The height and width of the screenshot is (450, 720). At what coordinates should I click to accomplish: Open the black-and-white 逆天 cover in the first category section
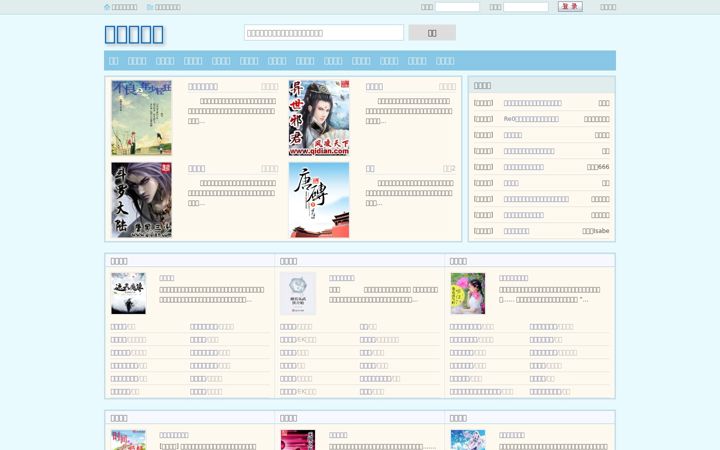pyautogui.click(x=129, y=293)
